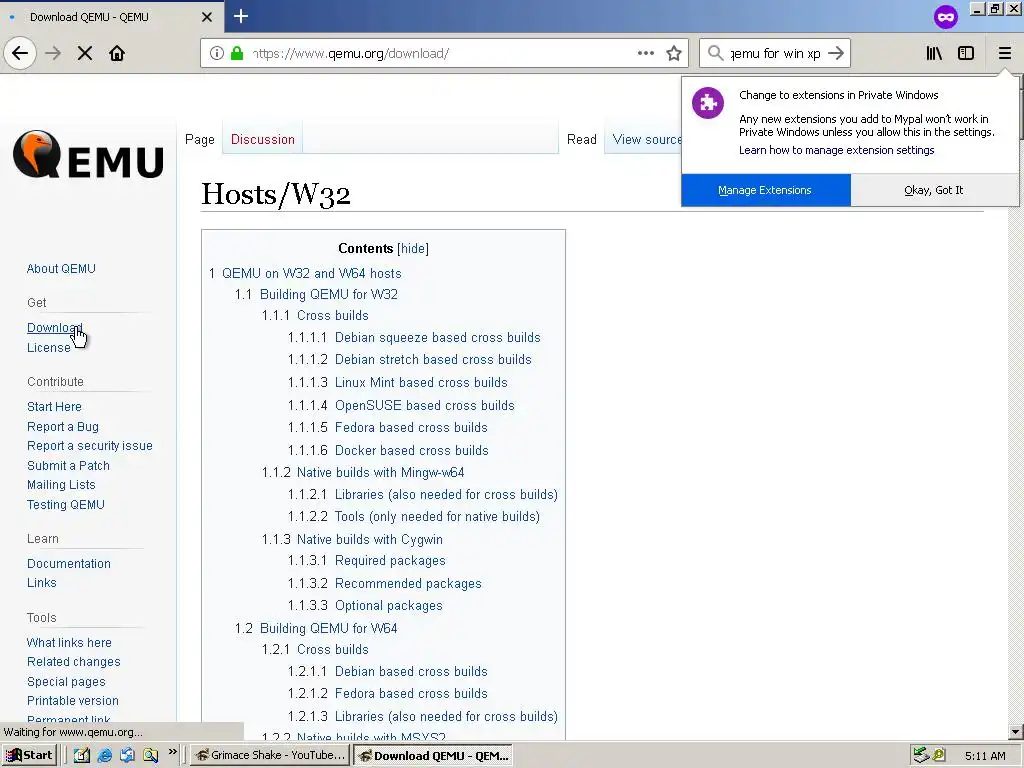Select the Page tab
This screenshot has height=768, width=1024.
click(200, 139)
